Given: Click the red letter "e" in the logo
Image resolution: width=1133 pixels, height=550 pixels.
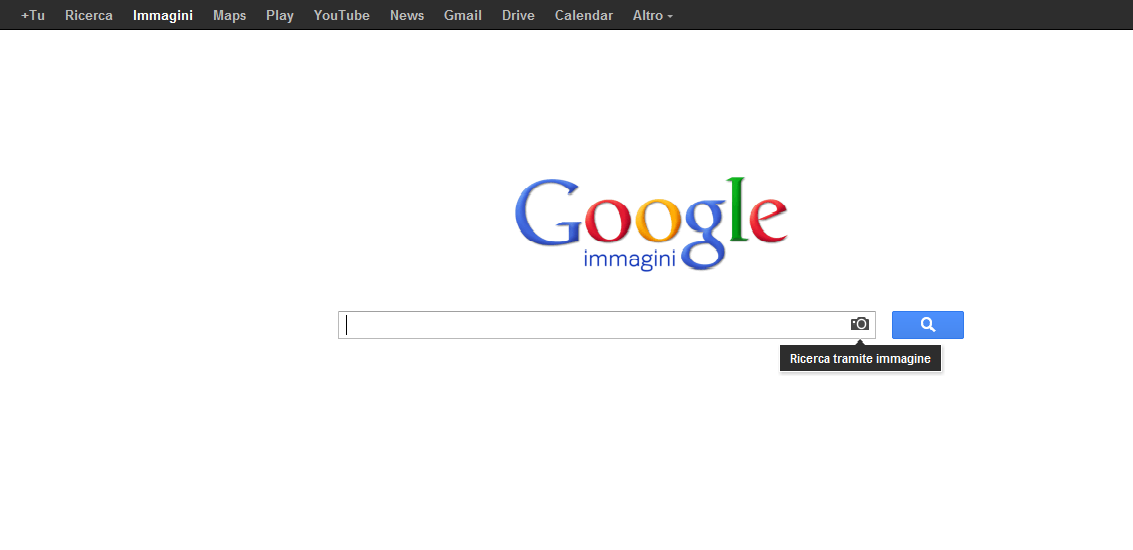Looking at the screenshot, I should tap(766, 222).
